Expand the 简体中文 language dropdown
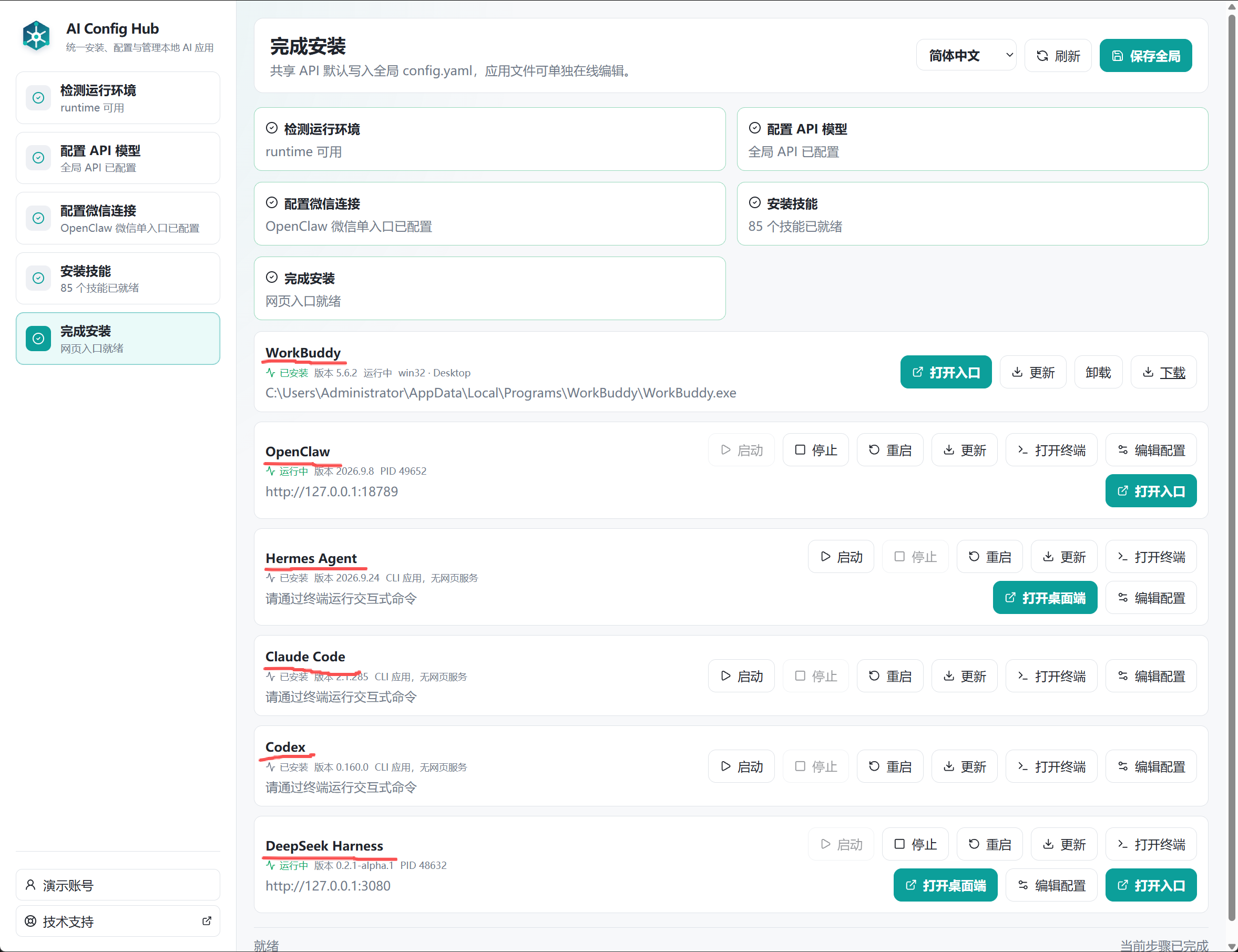The width and height of the screenshot is (1238, 952). click(x=966, y=56)
